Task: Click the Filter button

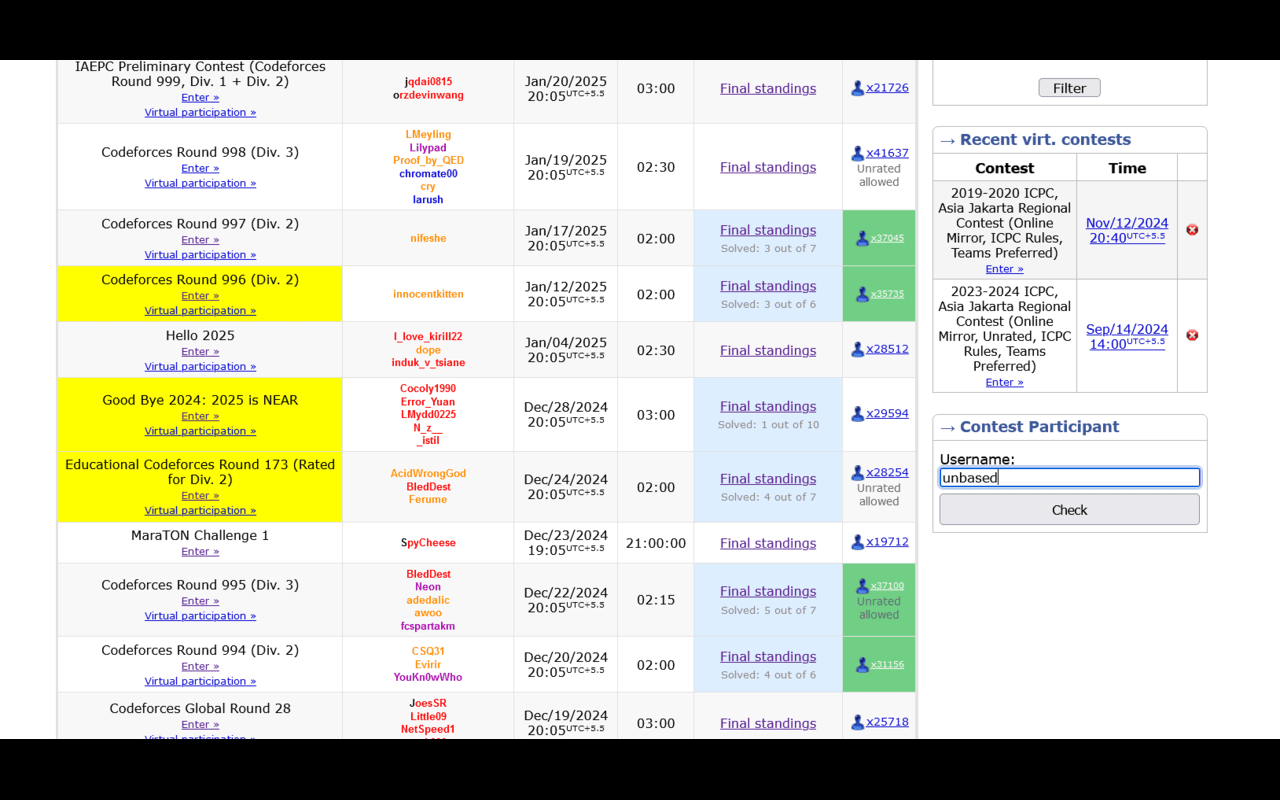Action: [1069, 88]
